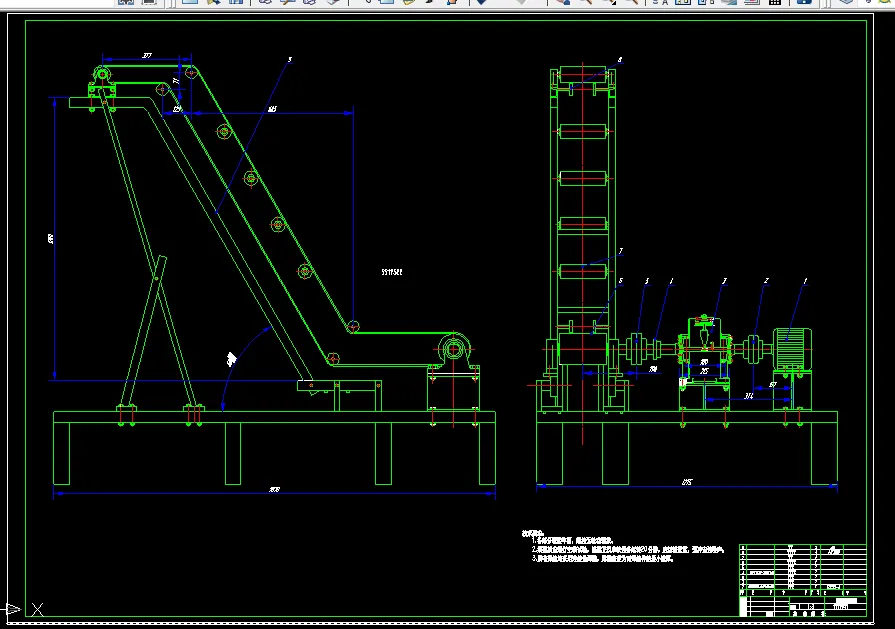
Task: Click part balloon number 8
Action: 620,59
